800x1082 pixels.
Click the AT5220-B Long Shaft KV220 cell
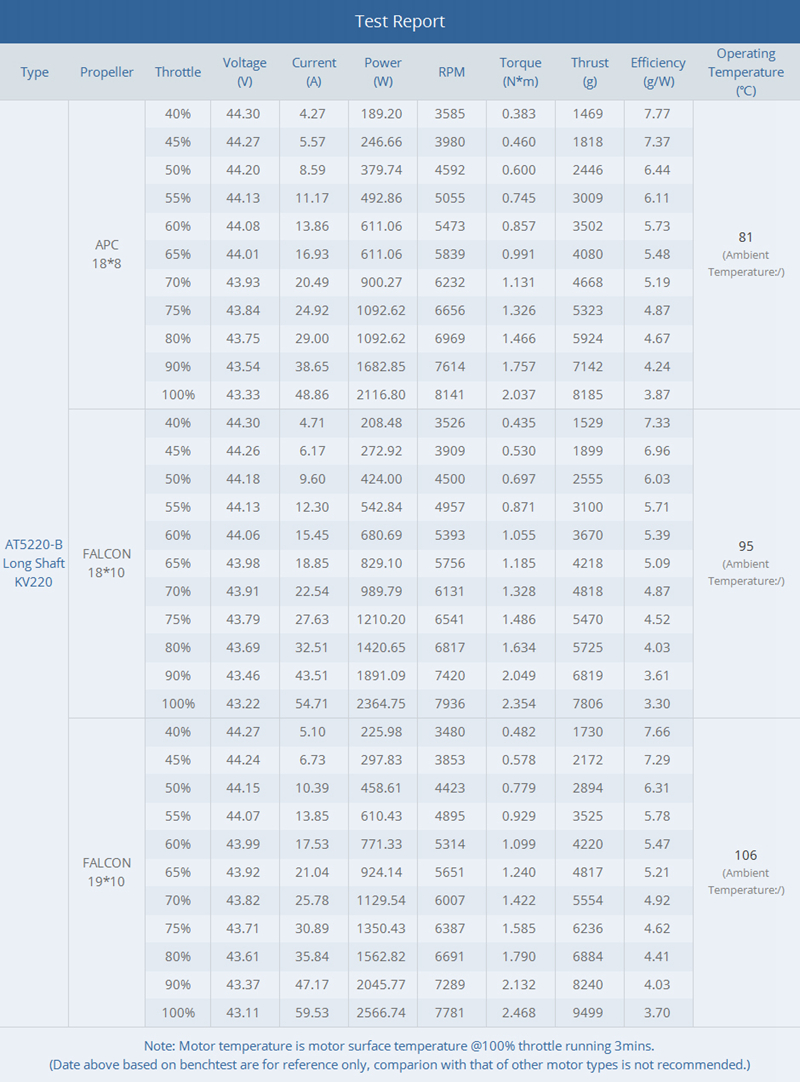[34, 563]
